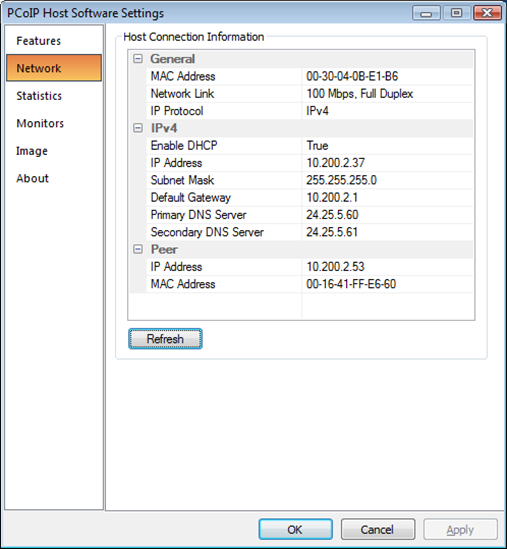This screenshot has height=549, width=507.
Task: Select the Network Link row label
Action: pos(182,93)
